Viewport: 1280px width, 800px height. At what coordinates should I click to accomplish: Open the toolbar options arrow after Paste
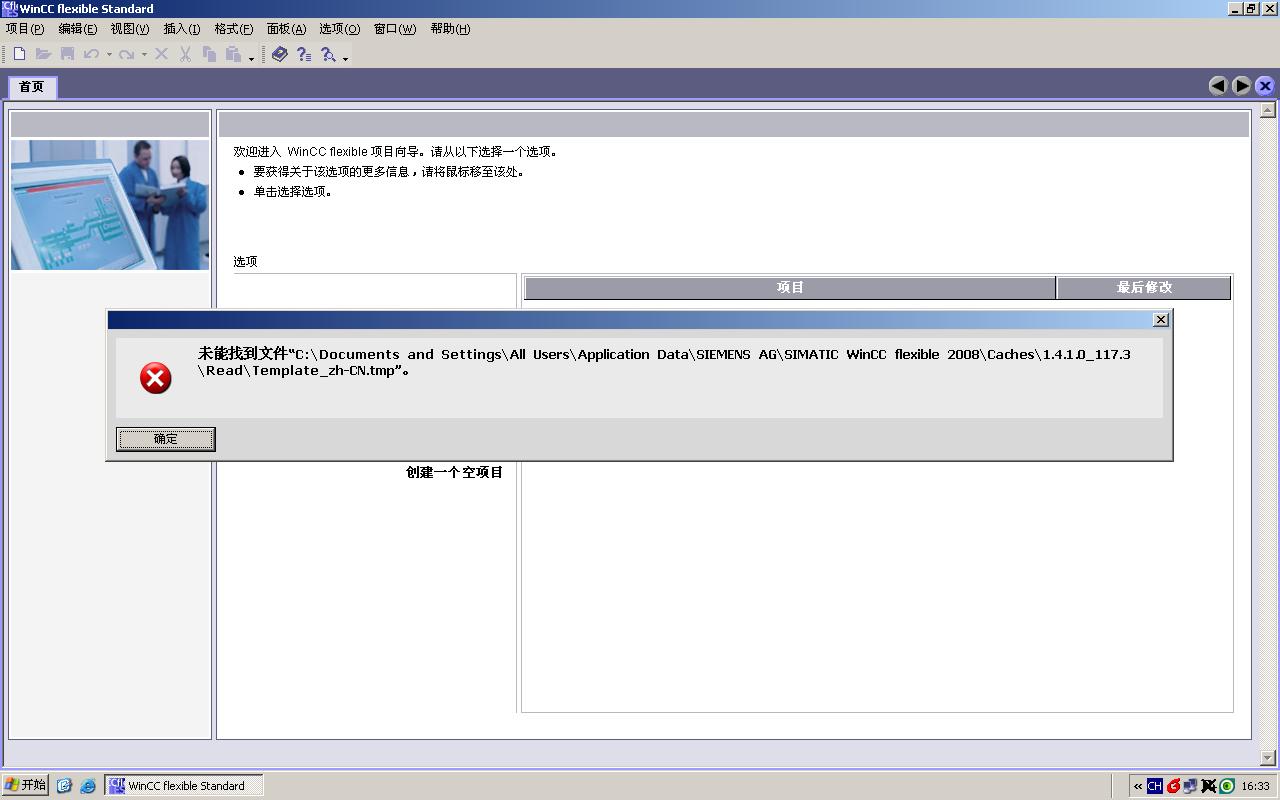[251, 57]
